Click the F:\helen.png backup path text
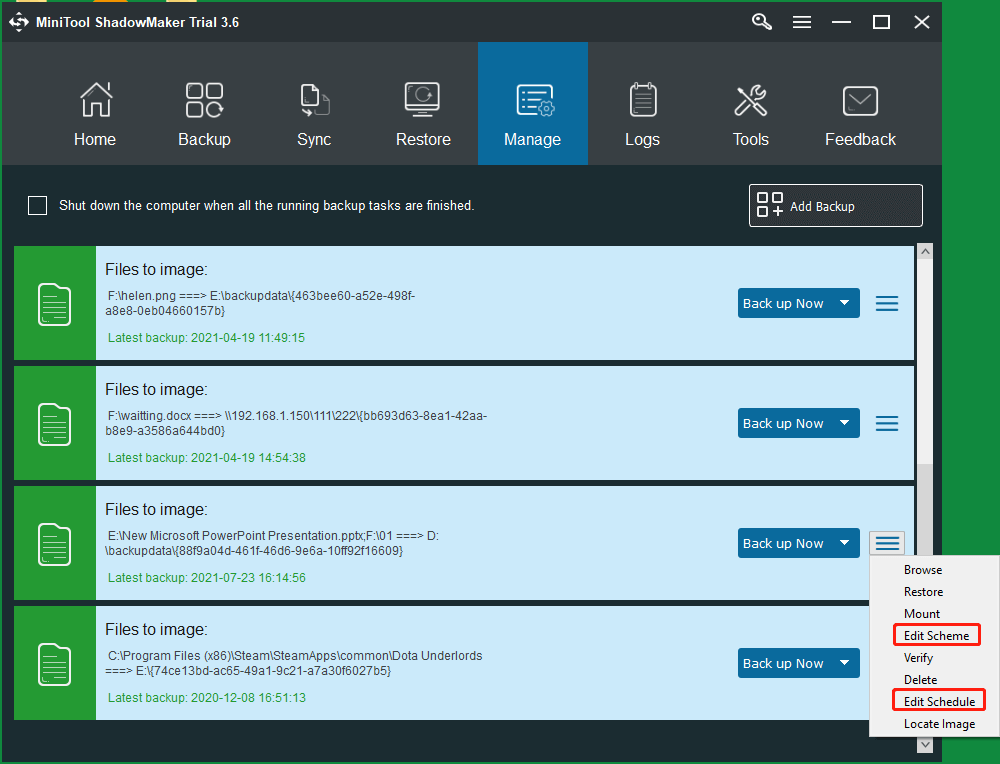 [x=260, y=303]
